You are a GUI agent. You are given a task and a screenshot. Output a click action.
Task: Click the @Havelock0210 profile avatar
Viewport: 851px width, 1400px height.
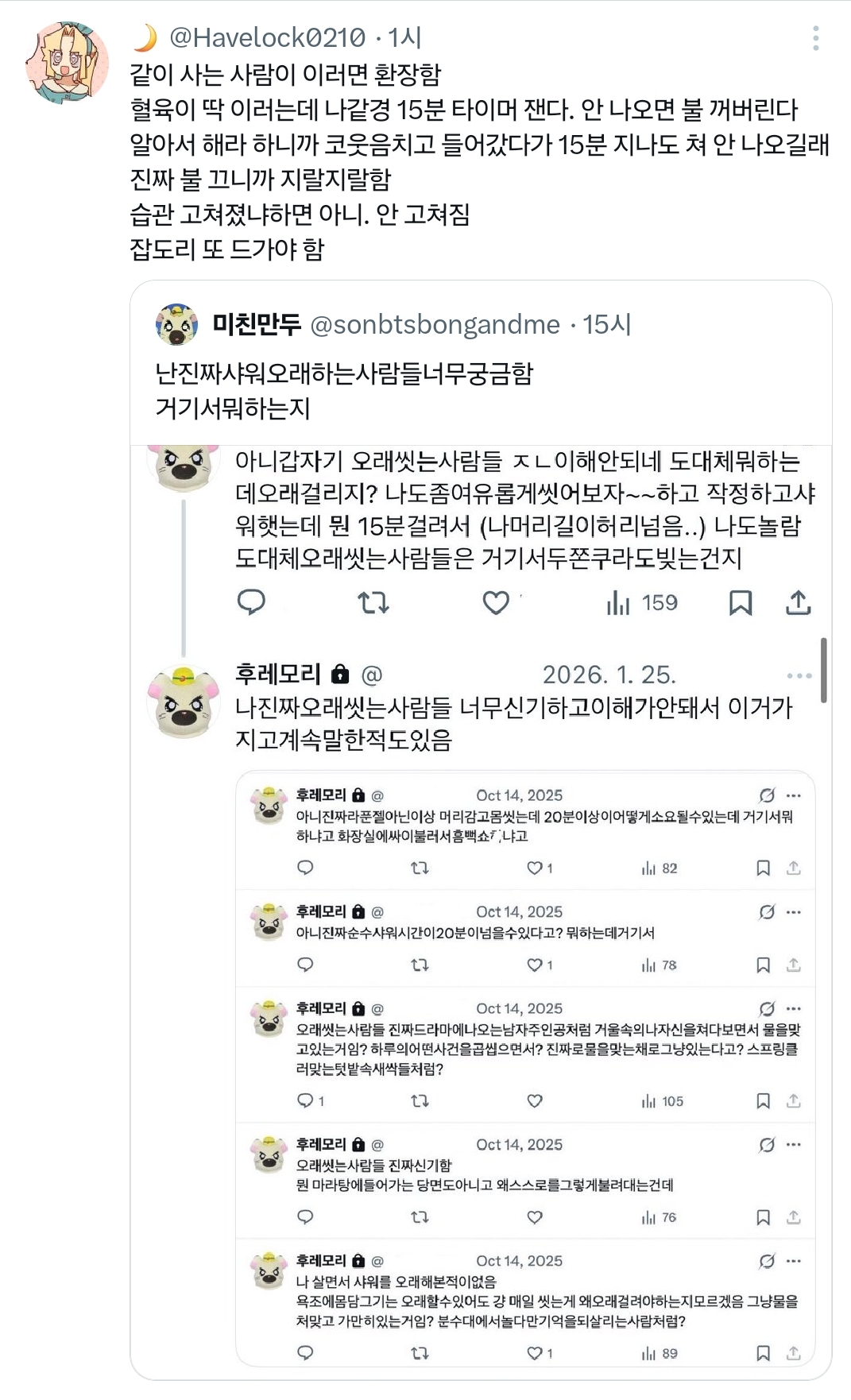click(67, 62)
